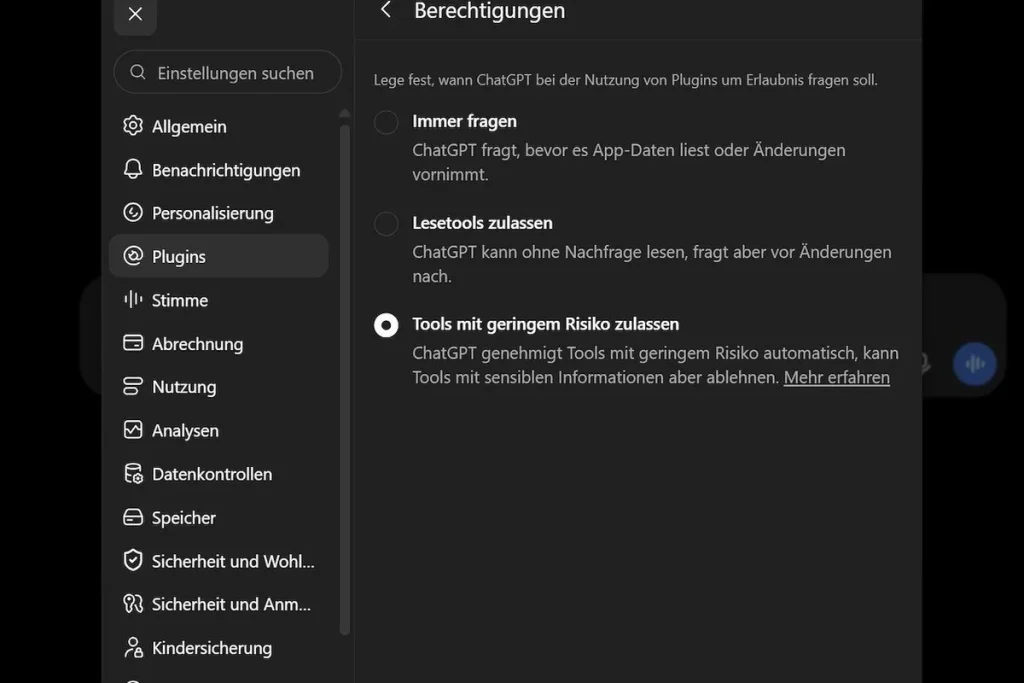This screenshot has width=1024, height=683.
Task: Click the Benachrichtigungen bell icon
Action: pyautogui.click(x=133, y=169)
